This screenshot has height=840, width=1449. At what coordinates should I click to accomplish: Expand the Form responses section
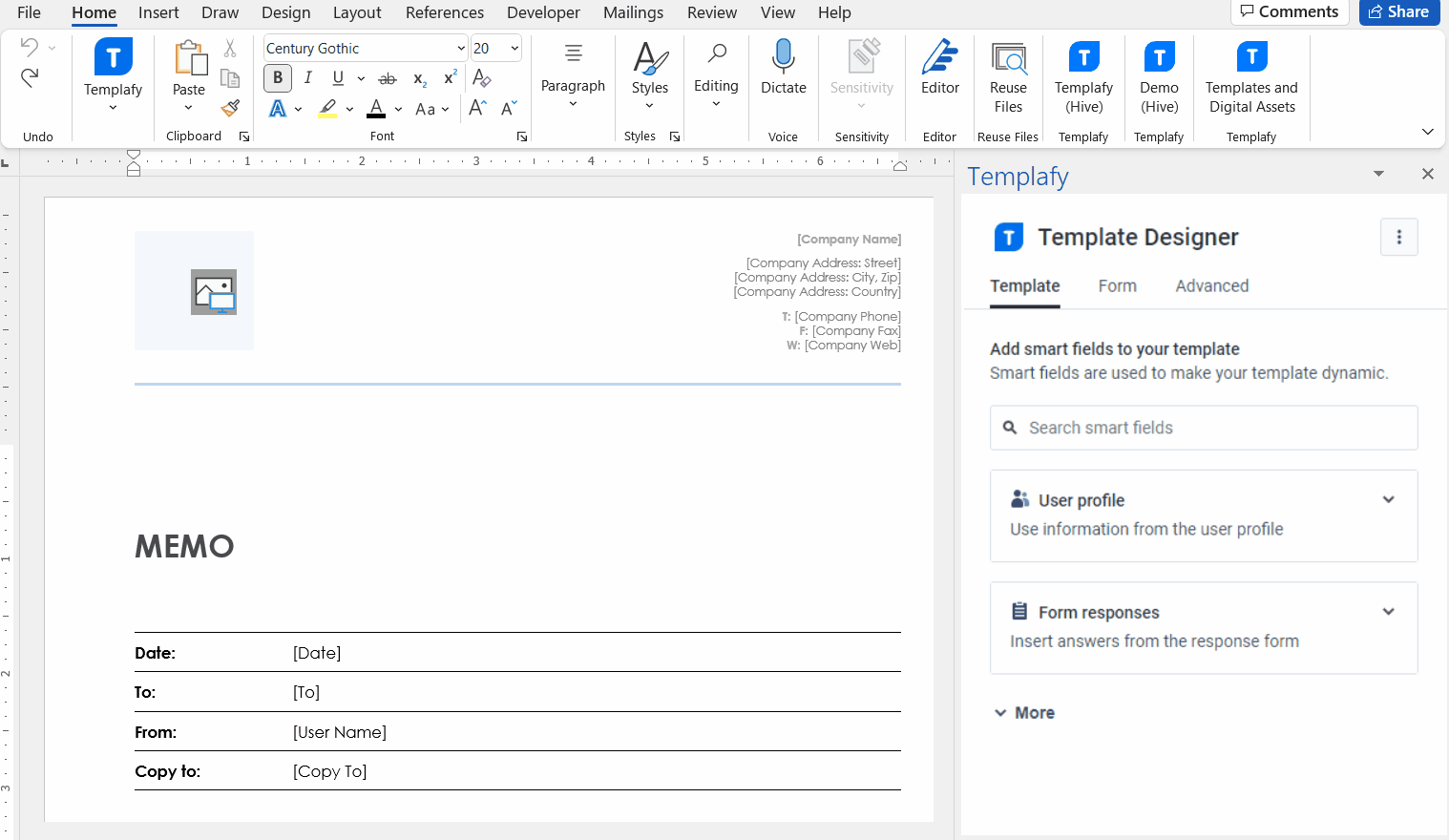click(1204, 628)
